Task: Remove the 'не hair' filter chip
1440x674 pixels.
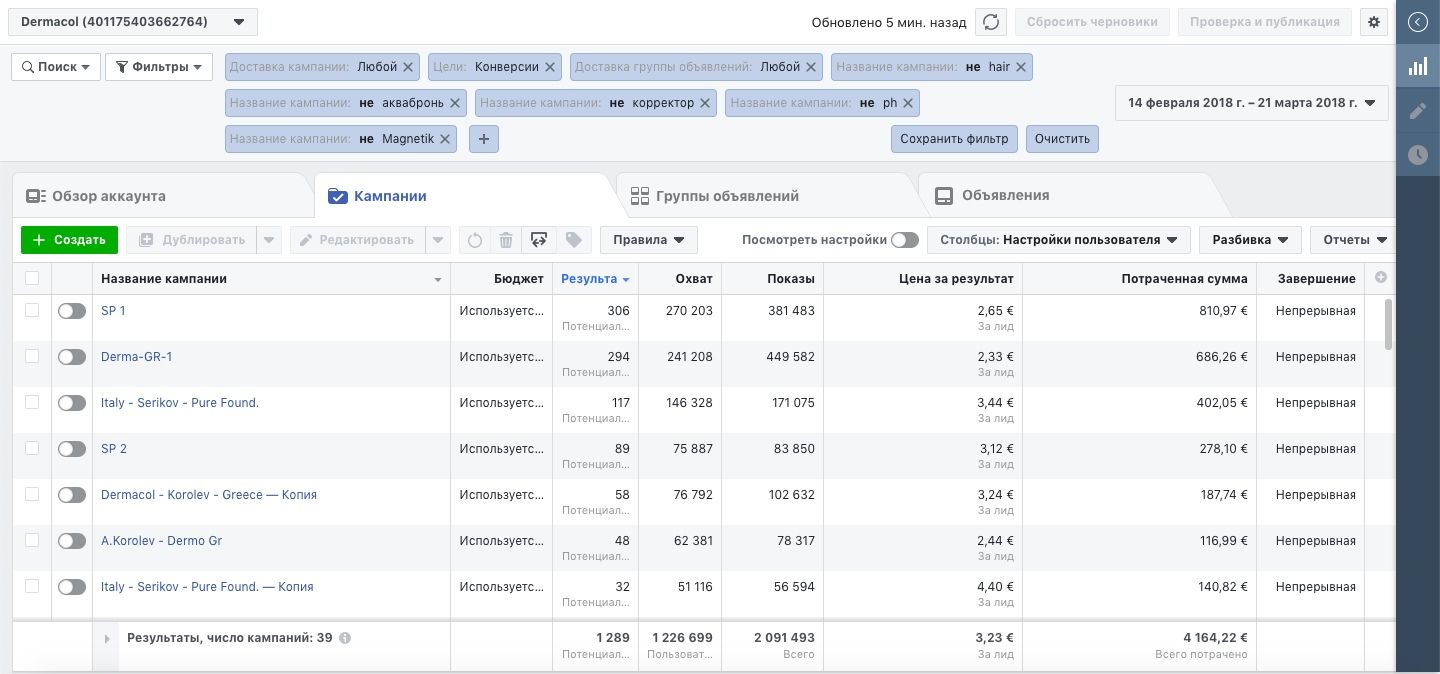Action: 1020,67
